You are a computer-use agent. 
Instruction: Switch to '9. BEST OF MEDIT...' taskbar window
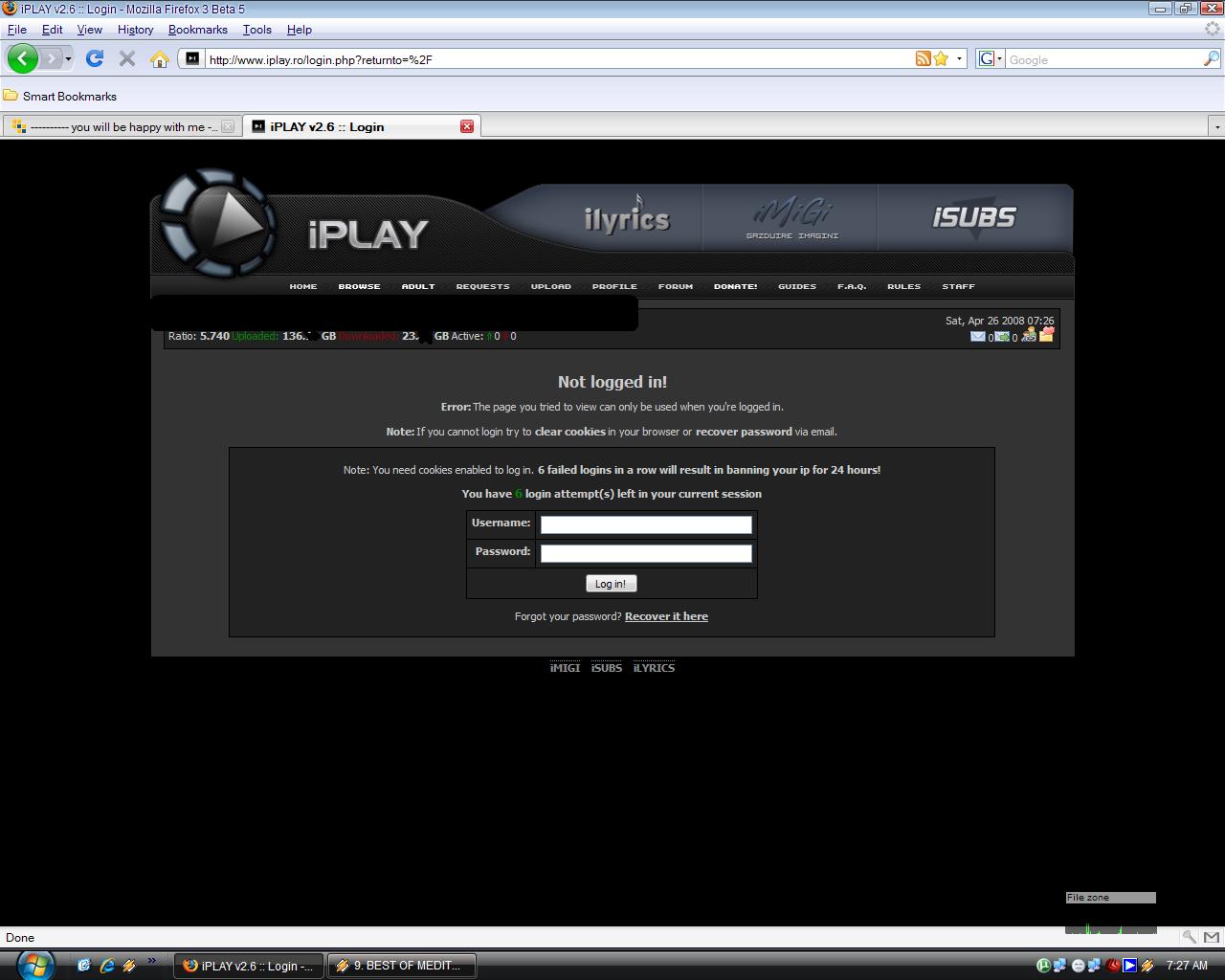[402, 966]
